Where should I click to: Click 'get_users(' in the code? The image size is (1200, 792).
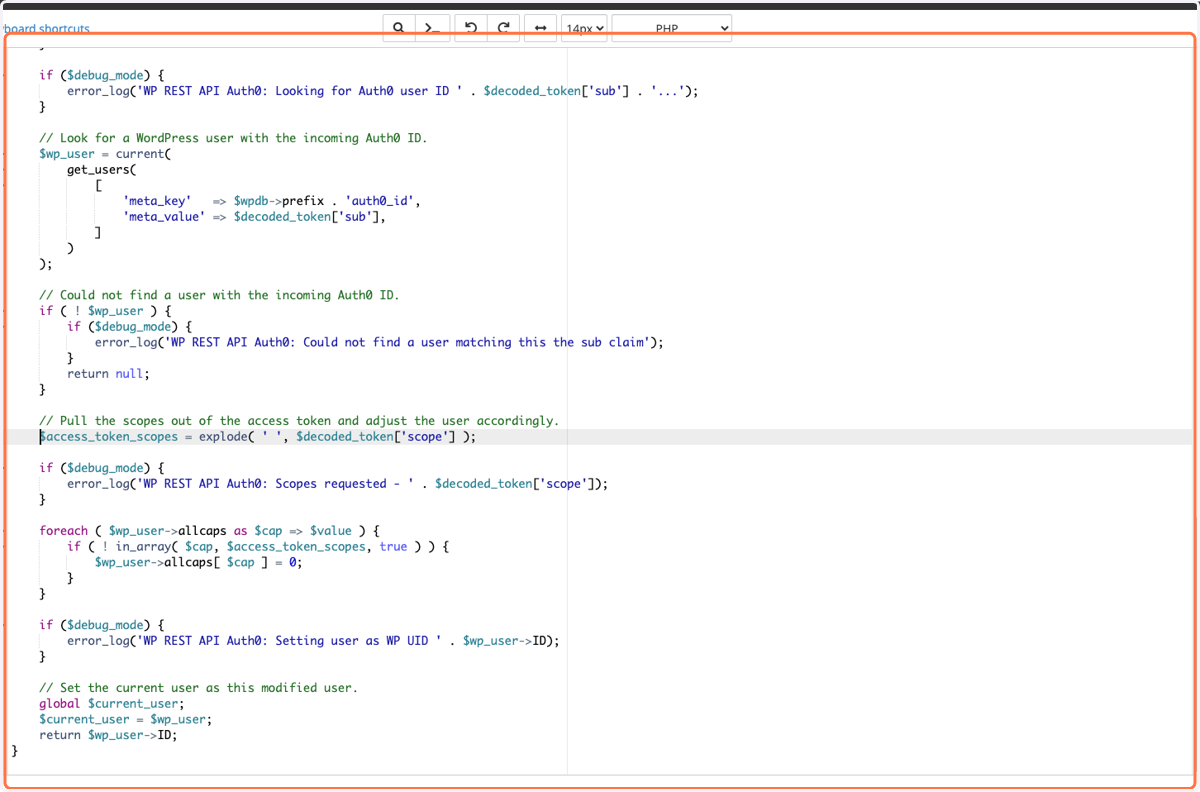[102, 170]
